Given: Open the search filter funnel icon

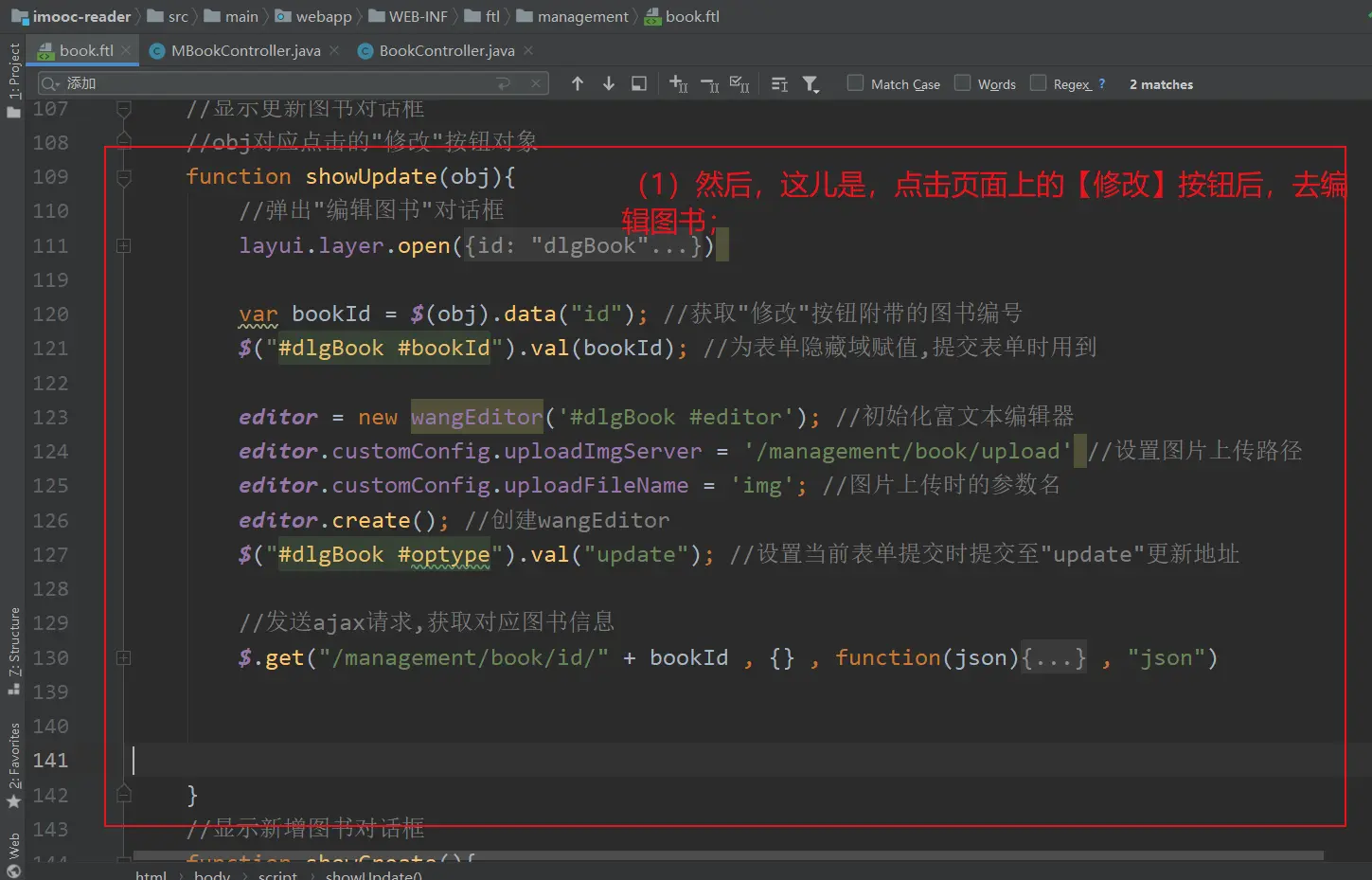Looking at the screenshot, I should click(811, 84).
